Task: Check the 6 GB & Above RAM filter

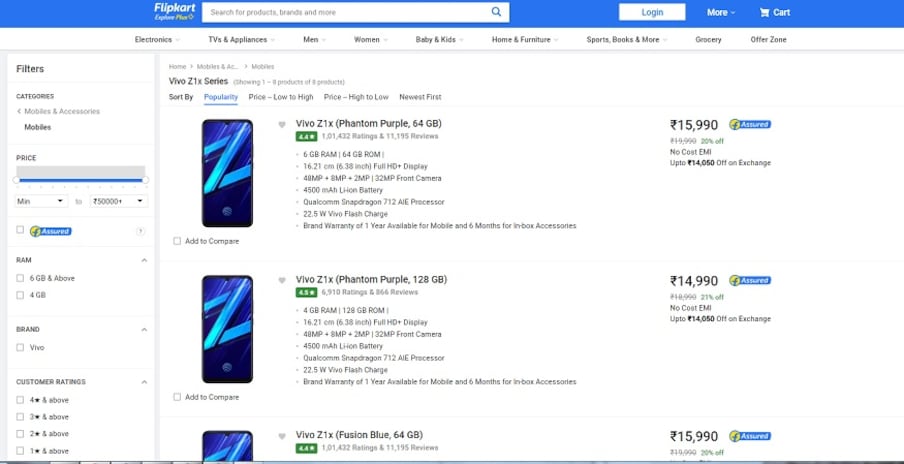Action: click(x=20, y=278)
